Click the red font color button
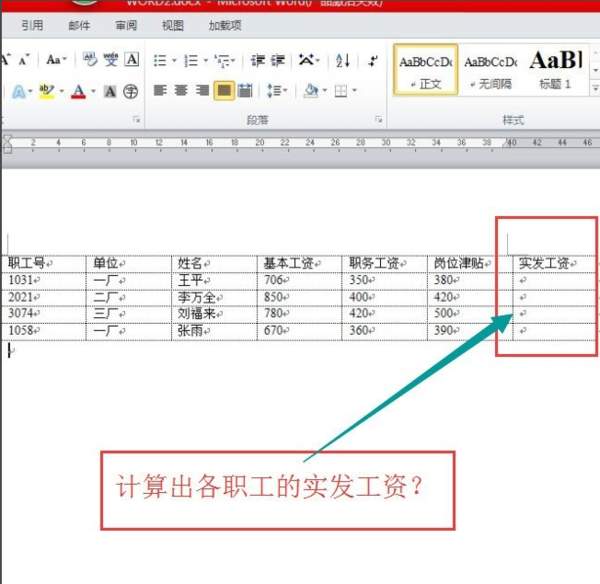 pos(78,91)
